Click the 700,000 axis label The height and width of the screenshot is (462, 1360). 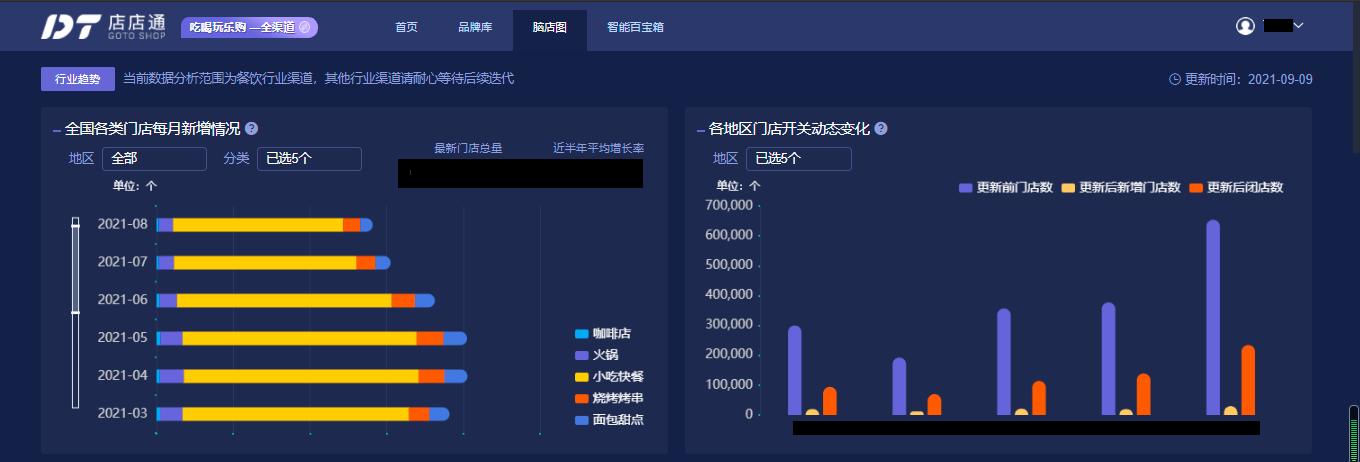[728, 205]
